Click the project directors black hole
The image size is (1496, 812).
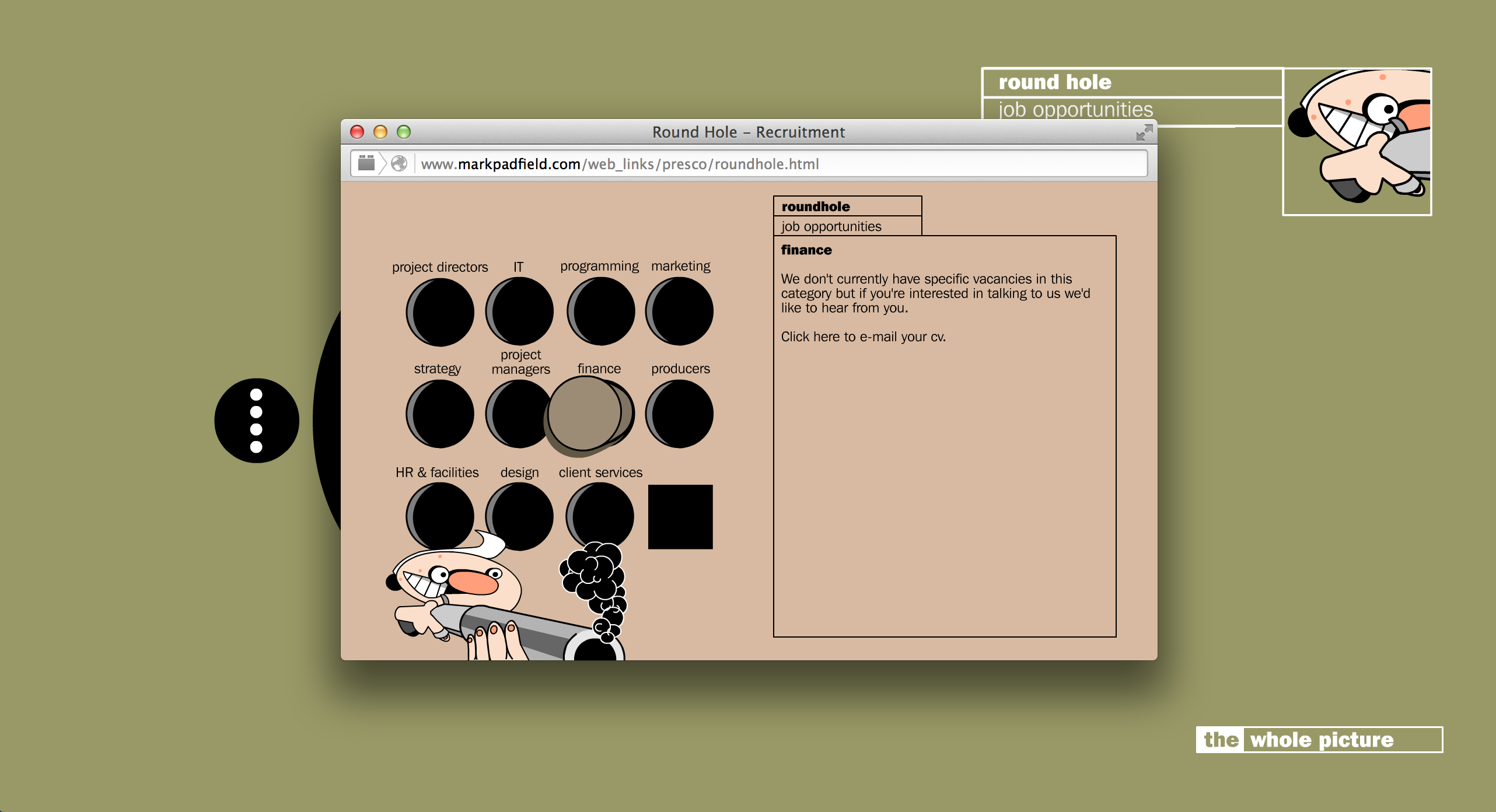pos(441,312)
